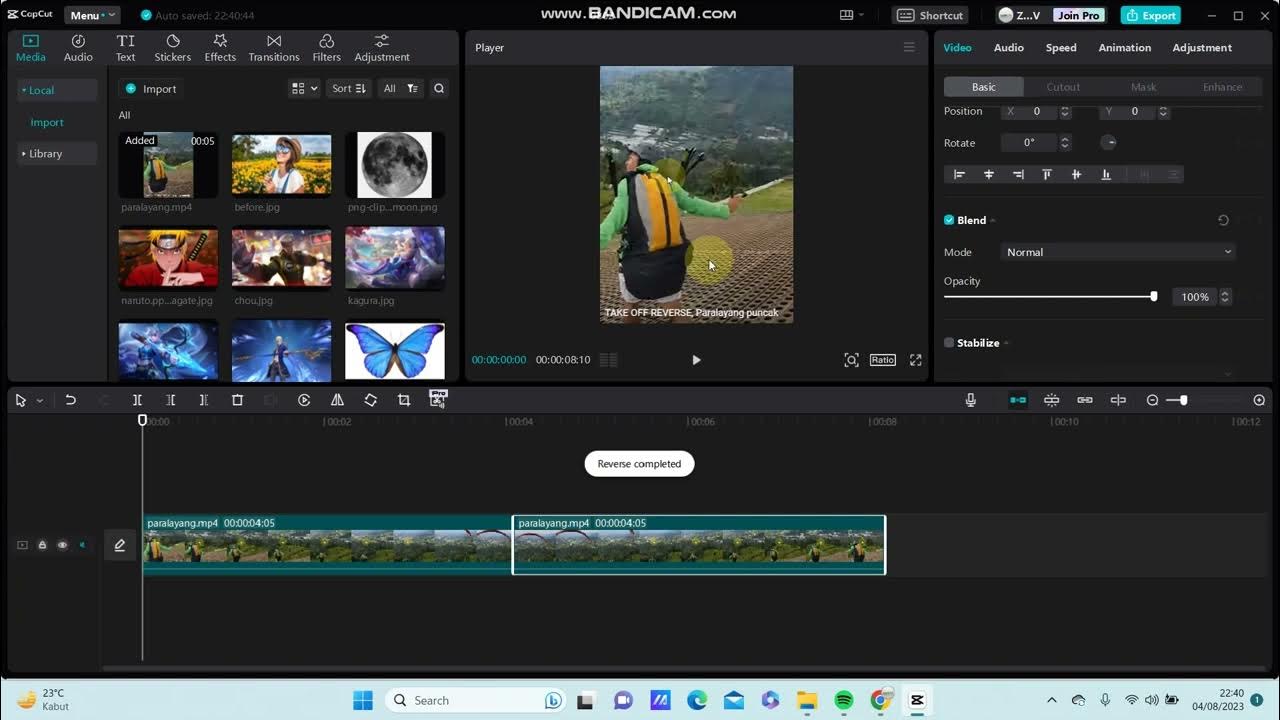Screen dimensions: 1280x720
Task: Click align left icon in Video panel
Action: click(959, 174)
